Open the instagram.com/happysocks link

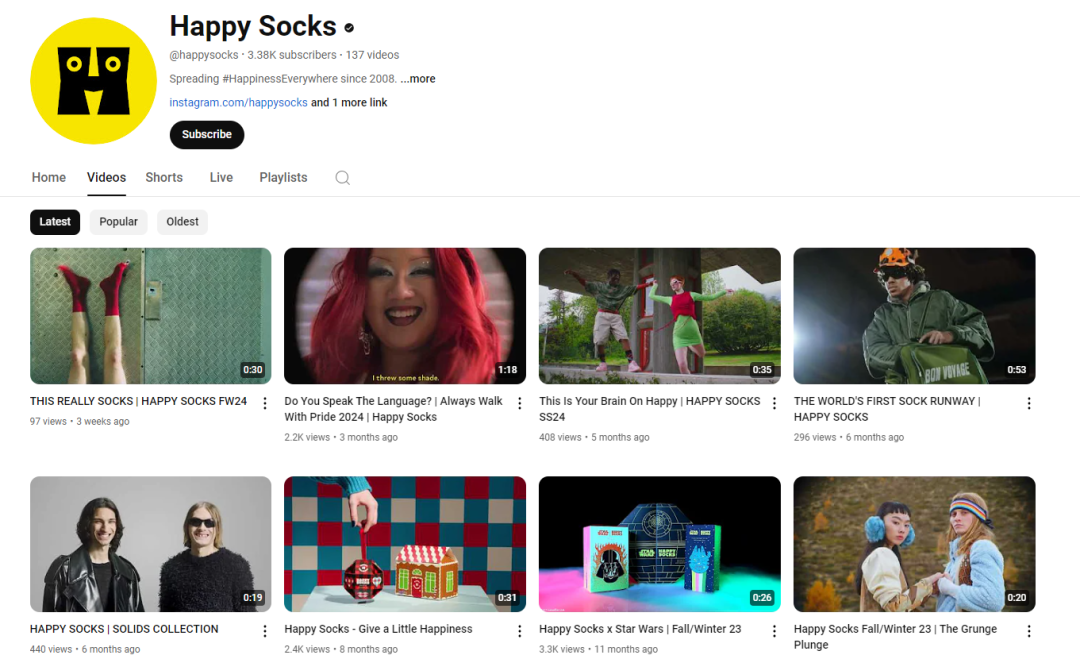(x=238, y=103)
